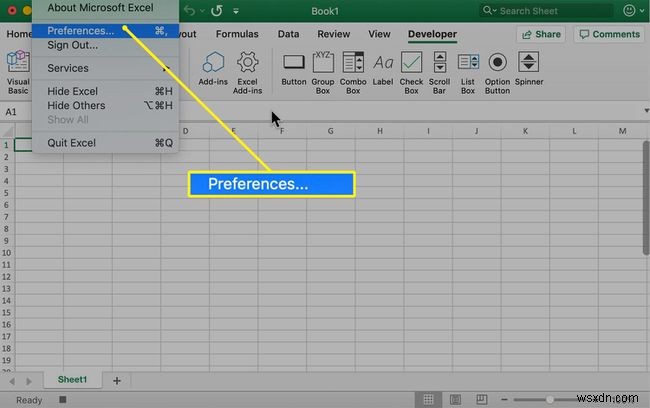Zoom out with the minus button
The height and width of the screenshot is (408, 650).
point(504,399)
